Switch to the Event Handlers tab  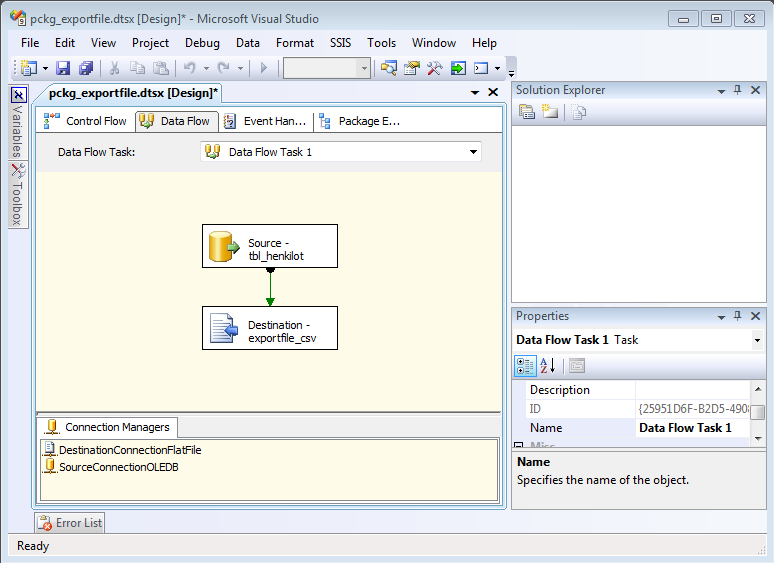tap(266, 121)
